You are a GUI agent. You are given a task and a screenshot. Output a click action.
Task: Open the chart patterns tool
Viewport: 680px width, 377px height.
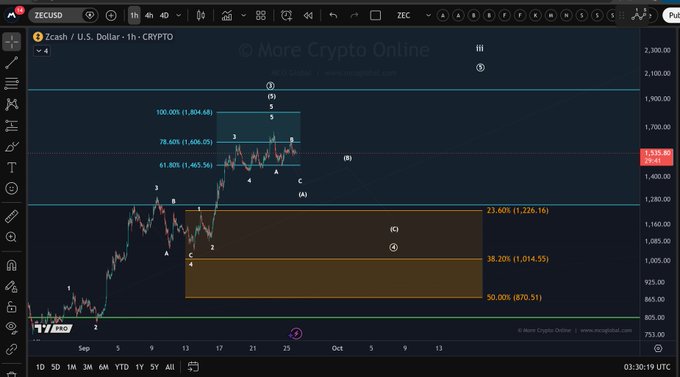point(12,104)
